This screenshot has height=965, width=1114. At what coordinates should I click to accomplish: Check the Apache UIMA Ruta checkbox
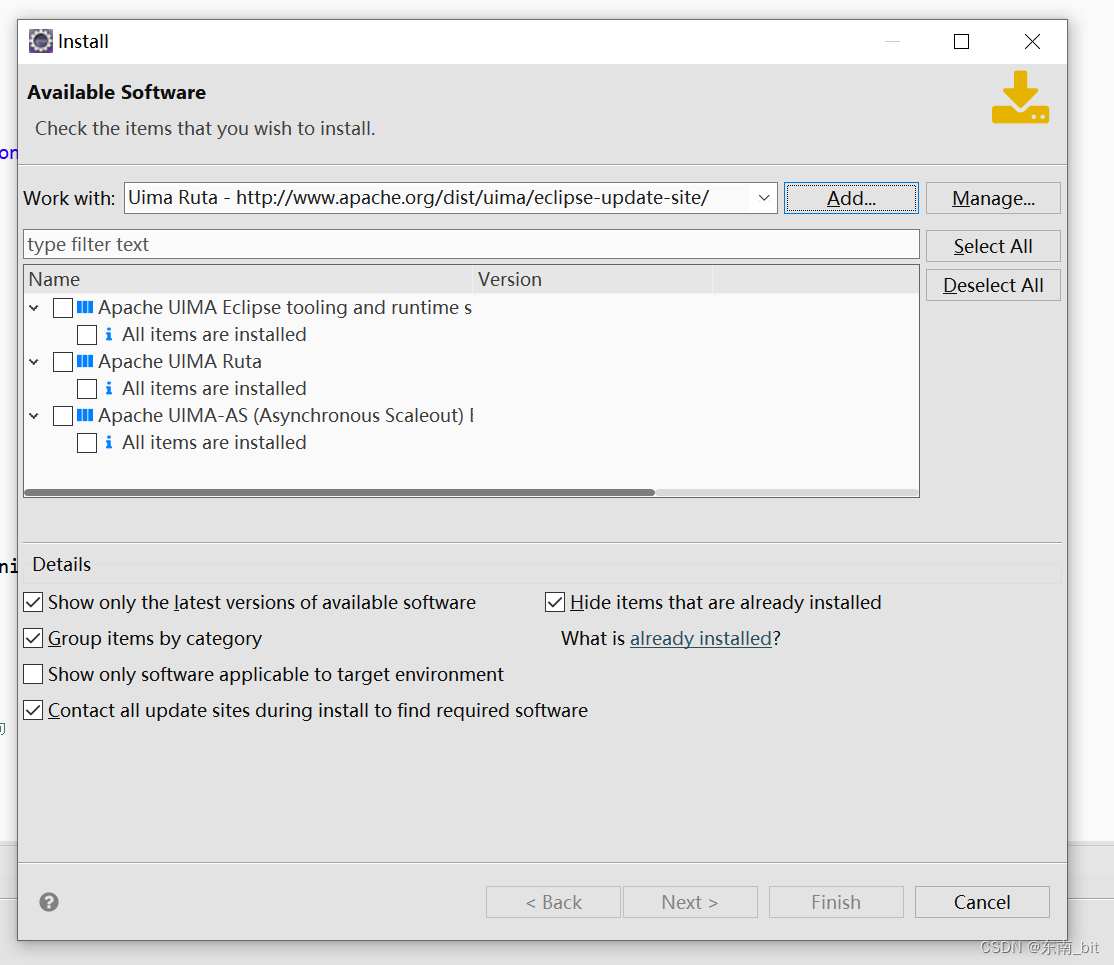click(63, 362)
